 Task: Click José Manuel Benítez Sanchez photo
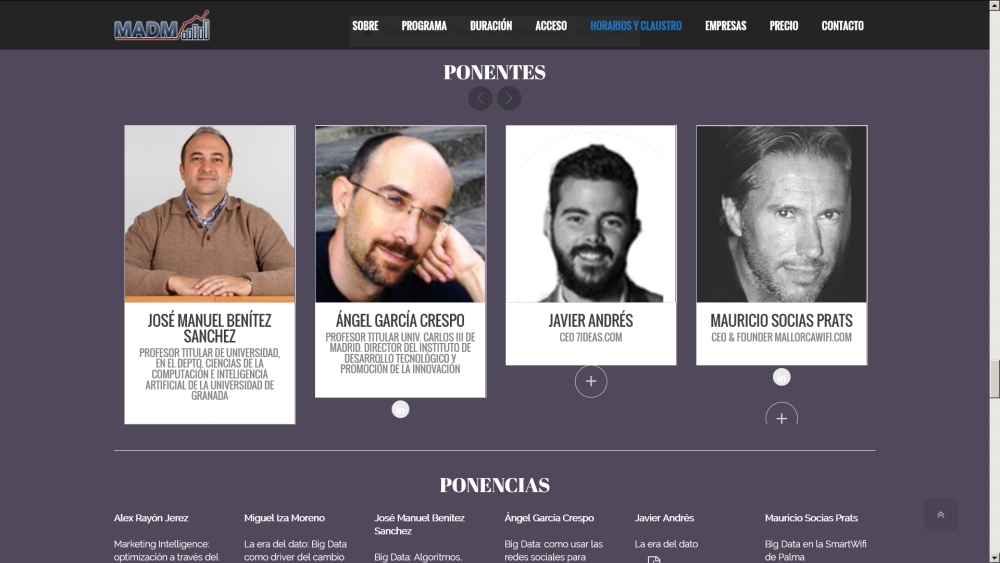point(210,214)
